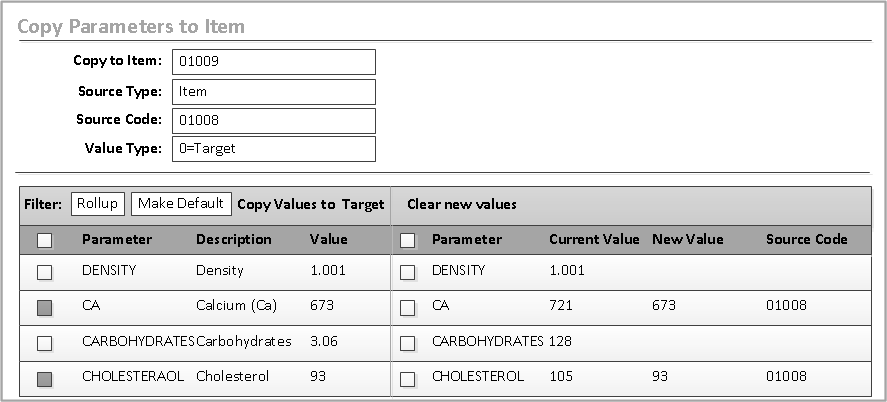Check the CARBOHYDRATES checkbox in right table
This screenshot has width=887, height=402.
click(x=407, y=343)
